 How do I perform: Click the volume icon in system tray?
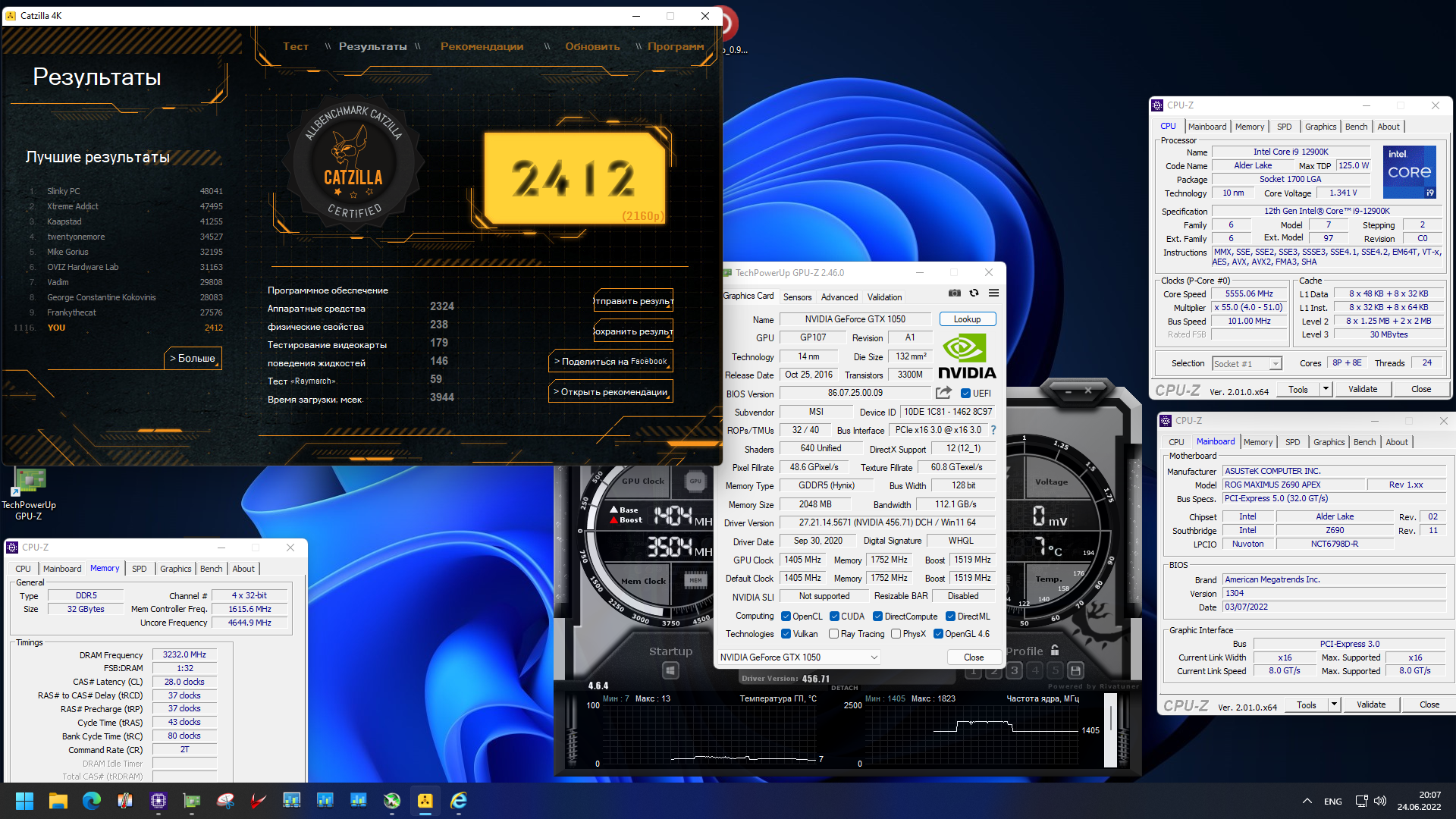[x=1380, y=801]
